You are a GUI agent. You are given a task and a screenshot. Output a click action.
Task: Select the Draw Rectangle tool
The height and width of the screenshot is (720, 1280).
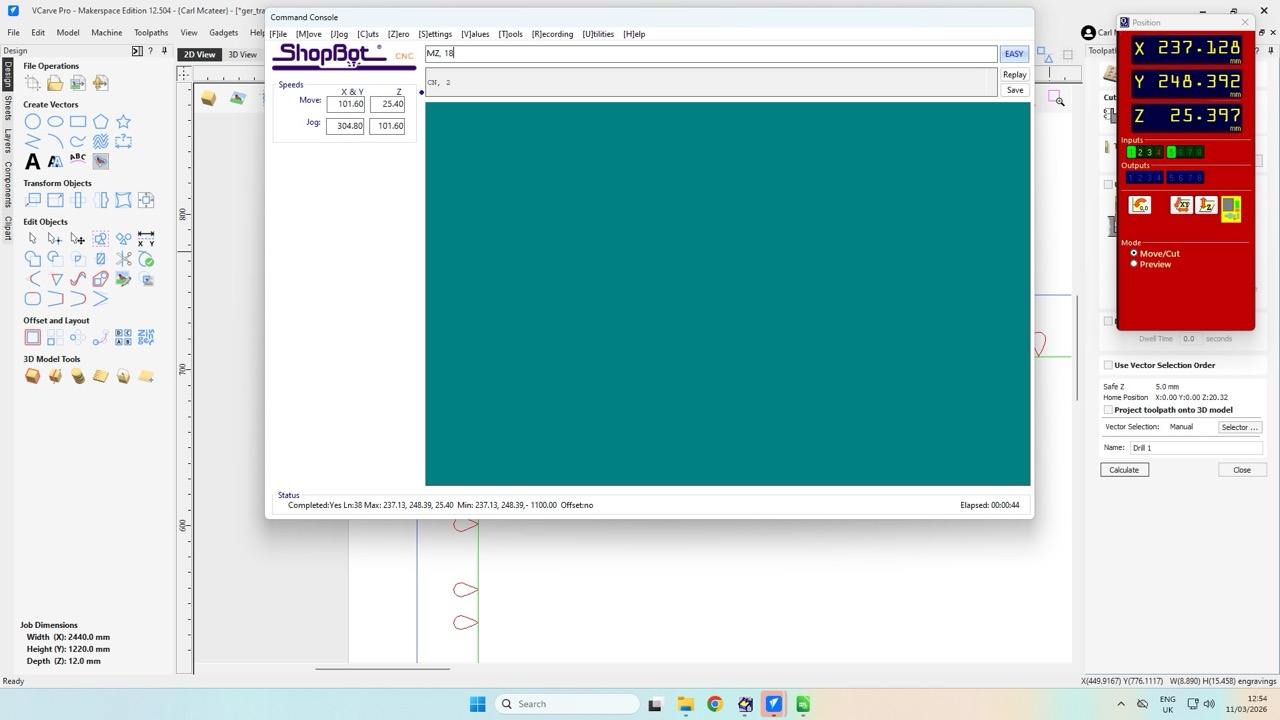[x=78, y=122]
